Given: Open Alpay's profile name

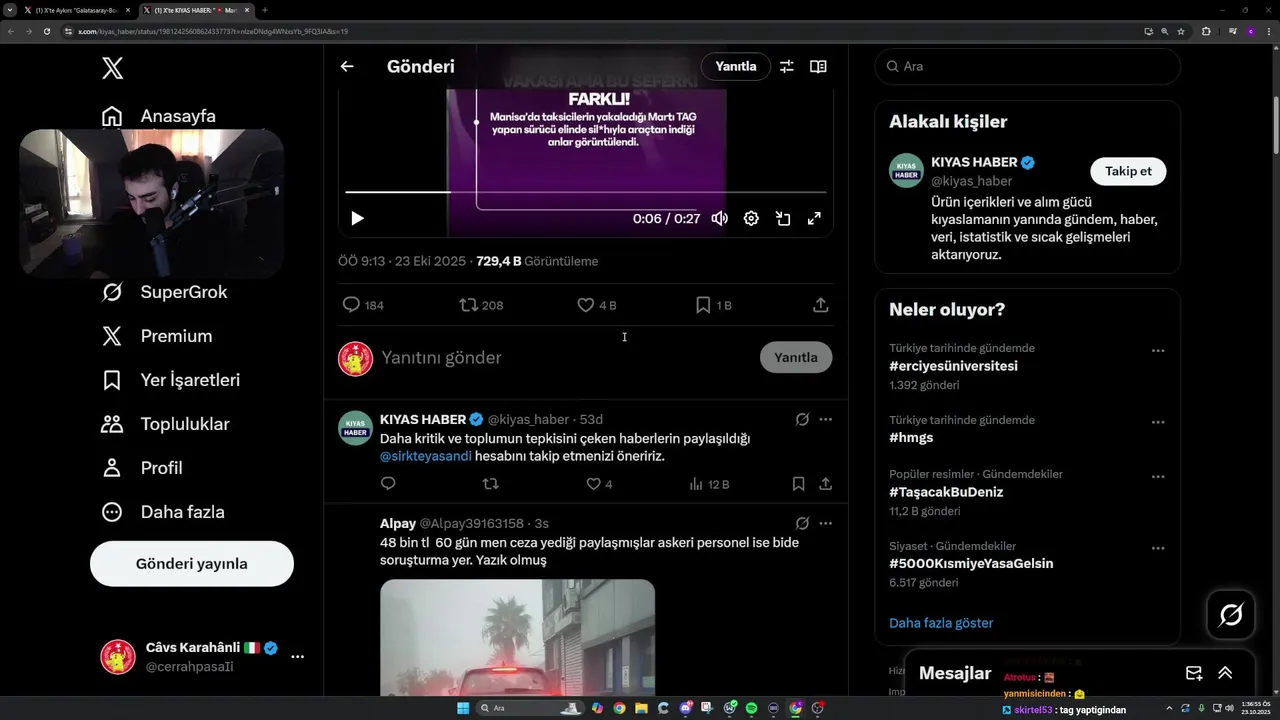Looking at the screenshot, I should [x=398, y=523].
